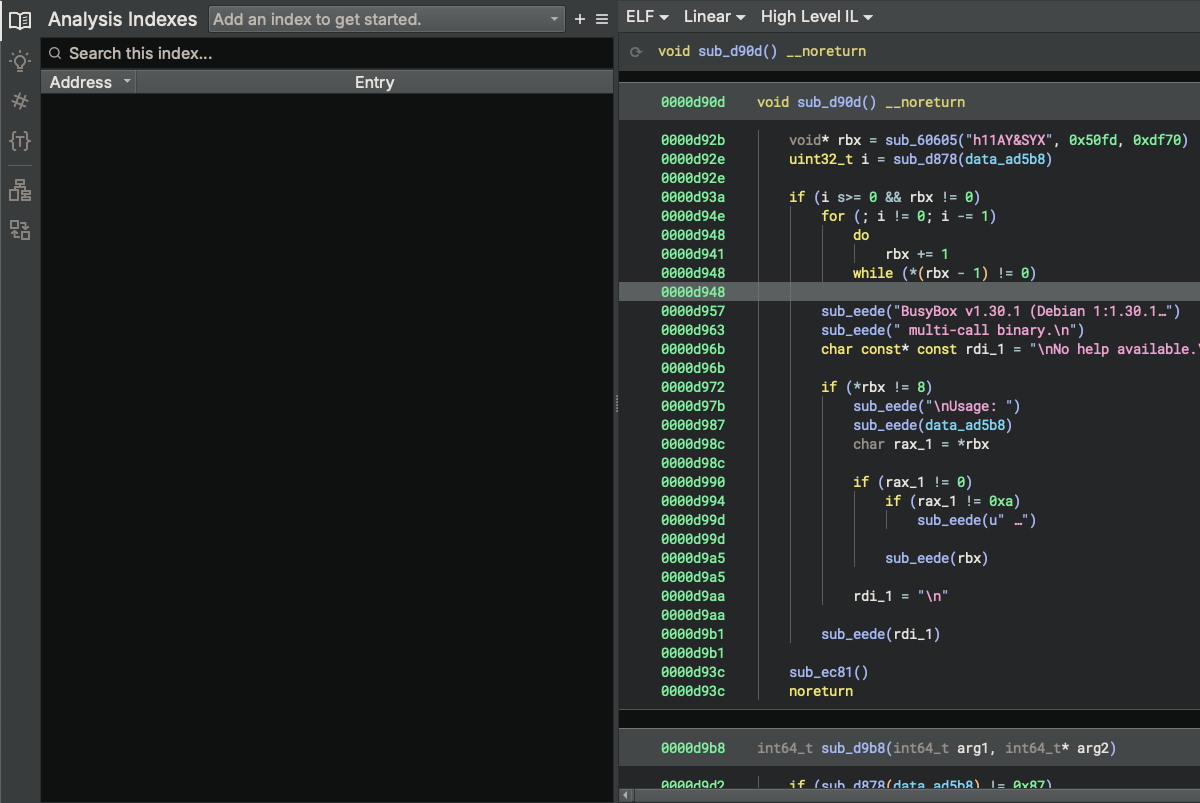
Task: Open the Analysis Indexes book icon
Action: click(20, 20)
